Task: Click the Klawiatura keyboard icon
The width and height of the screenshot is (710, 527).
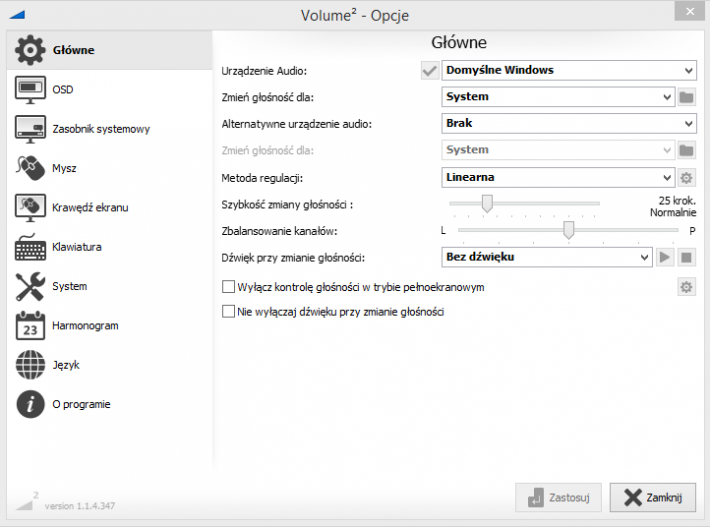Action: [x=30, y=247]
